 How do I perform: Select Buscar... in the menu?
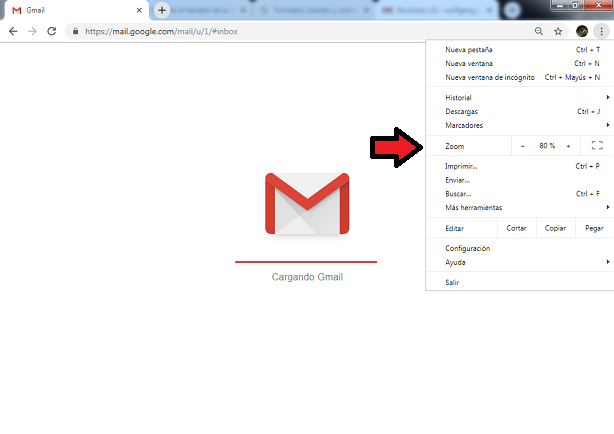pyautogui.click(x=520, y=194)
